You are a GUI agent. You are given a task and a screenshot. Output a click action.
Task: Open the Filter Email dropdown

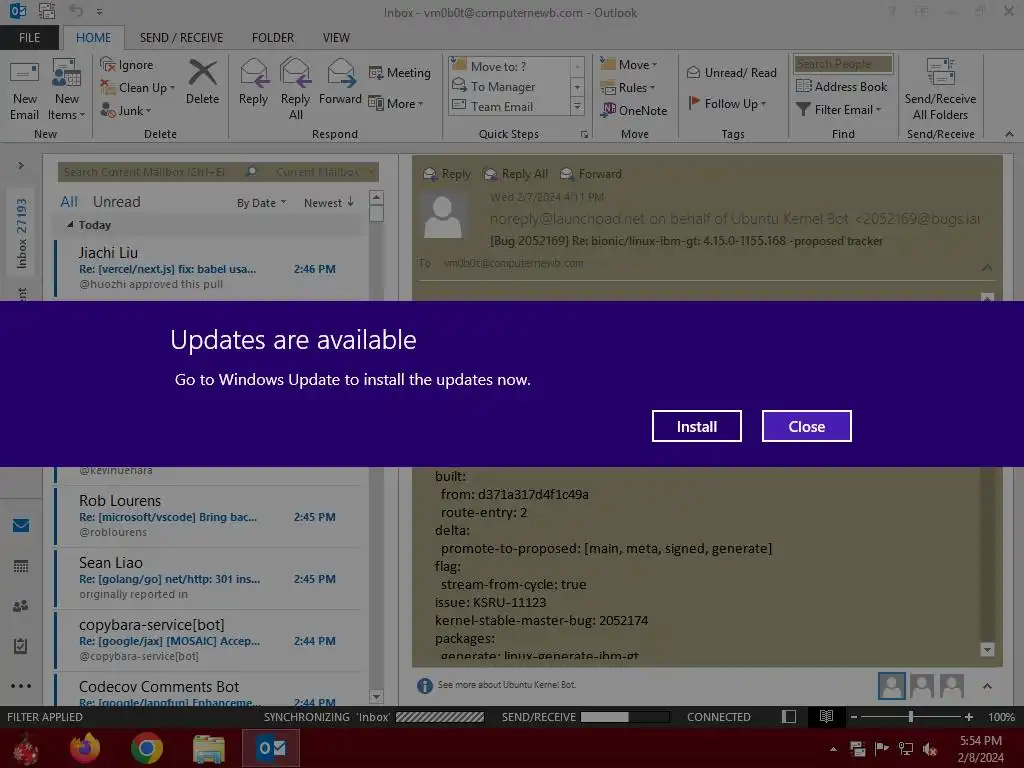pyautogui.click(x=839, y=110)
